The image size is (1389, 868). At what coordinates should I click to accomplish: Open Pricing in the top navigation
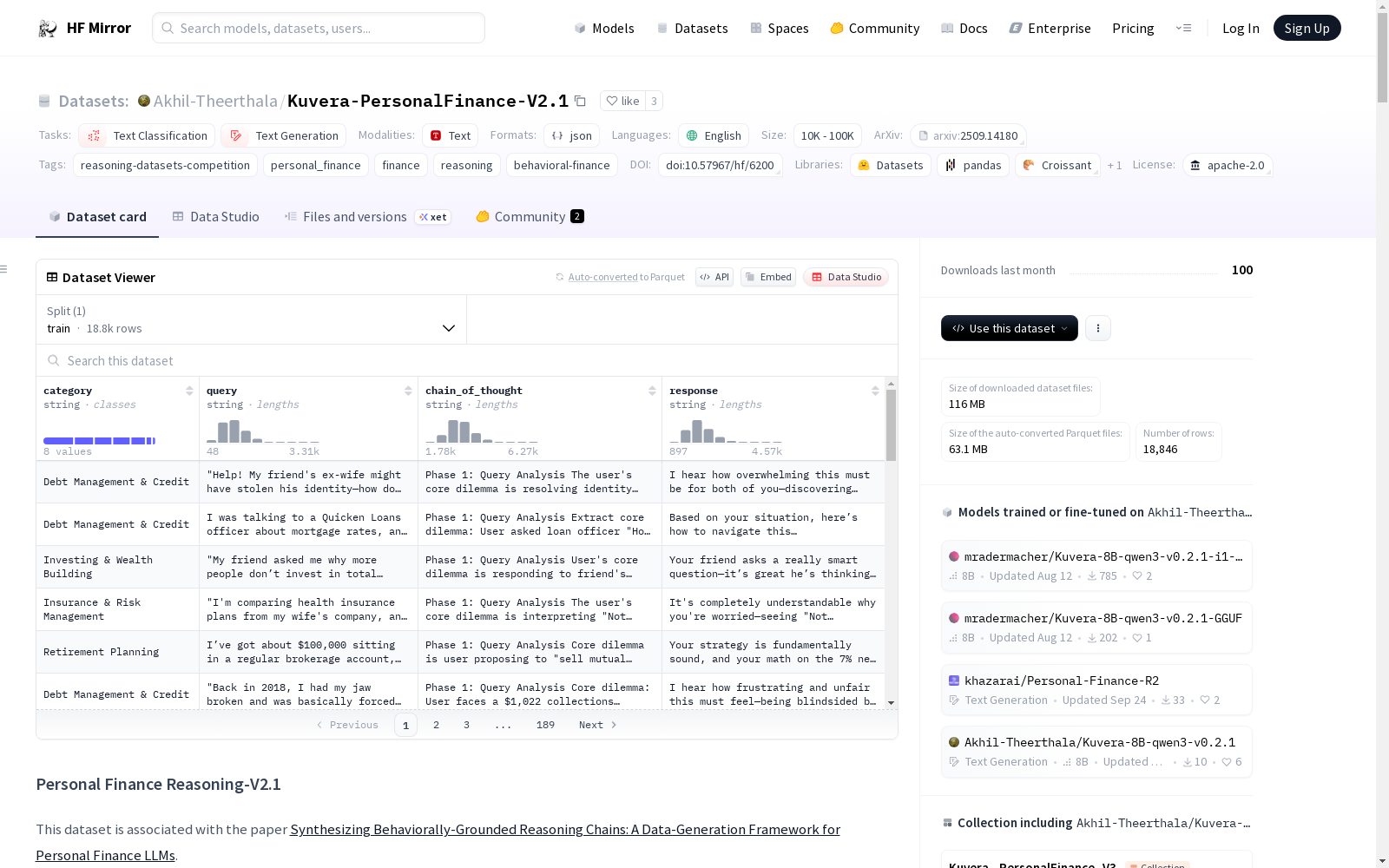(1133, 28)
